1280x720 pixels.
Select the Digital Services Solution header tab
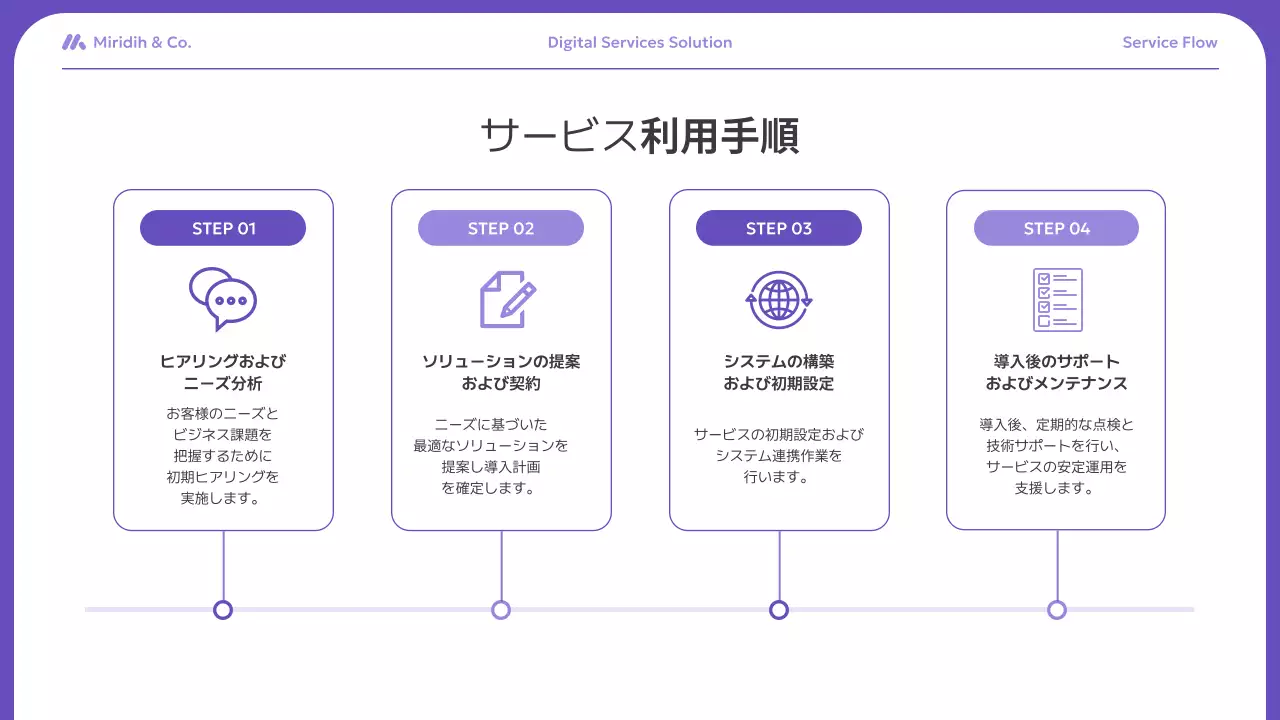point(639,41)
